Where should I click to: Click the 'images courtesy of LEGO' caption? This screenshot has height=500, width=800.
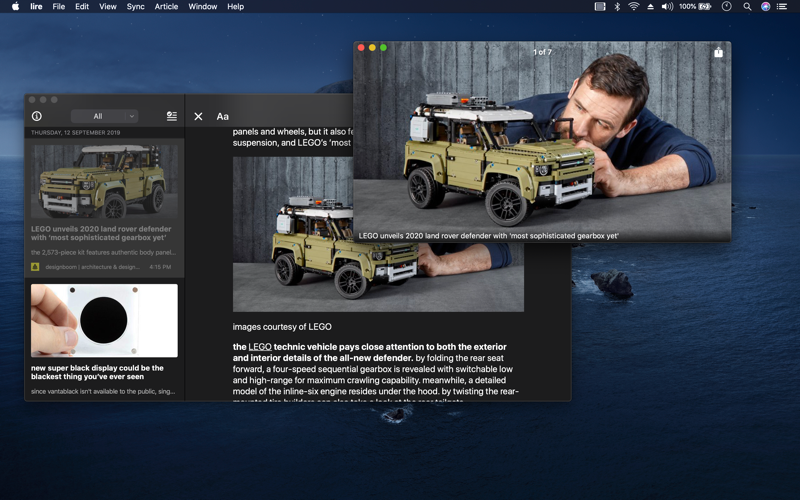[282, 327]
